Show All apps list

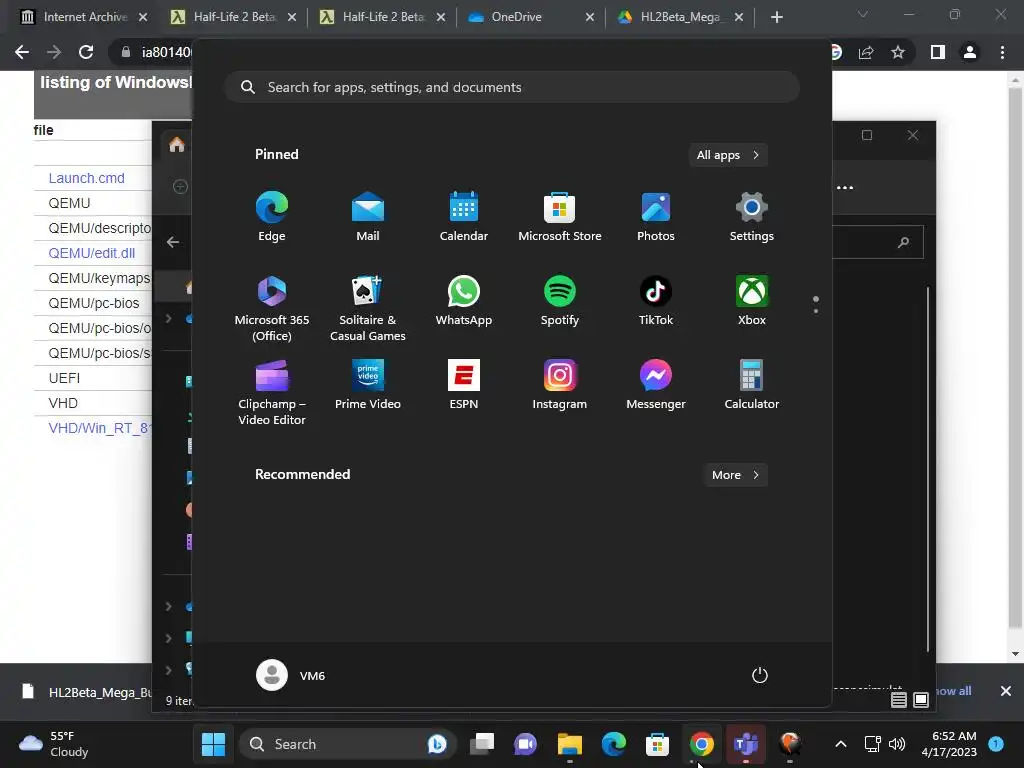tap(728, 155)
